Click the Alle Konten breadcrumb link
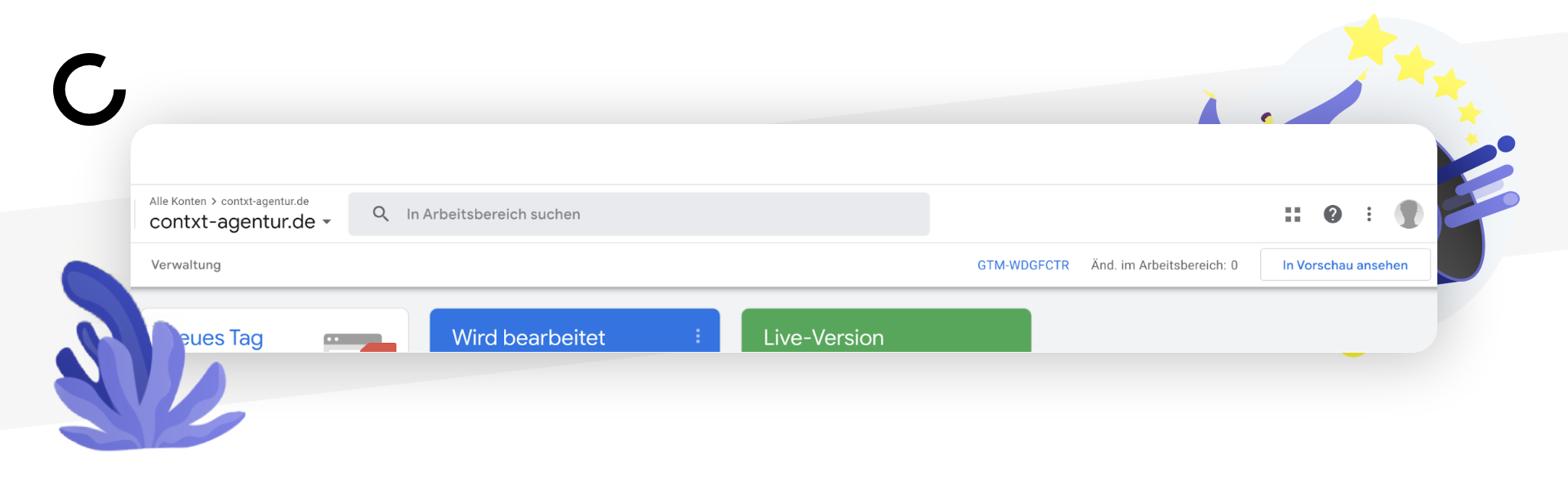 tap(178, 202)
